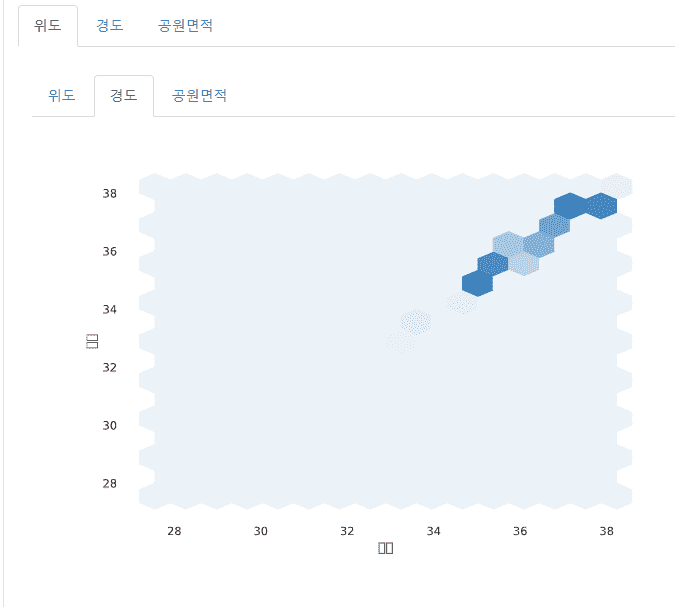Click the rightmost dark blue hexagon near x=38
The image size is (675, 607).
pyautogui.click(x=601, y=205)
